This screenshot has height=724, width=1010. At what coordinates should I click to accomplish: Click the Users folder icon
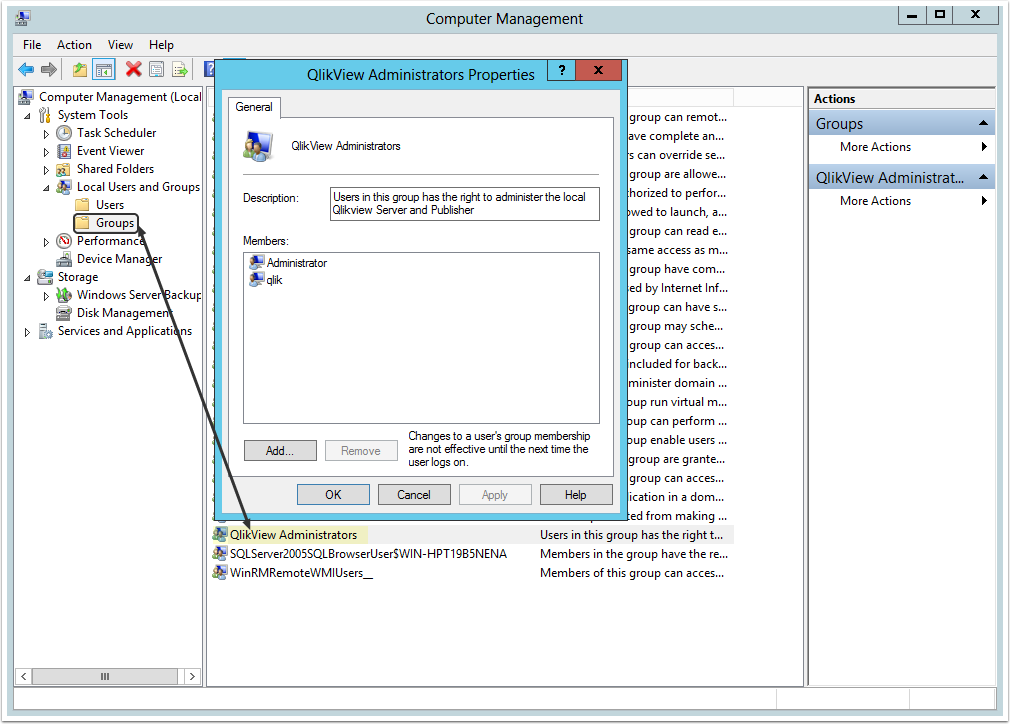click(x=82, y=205)
